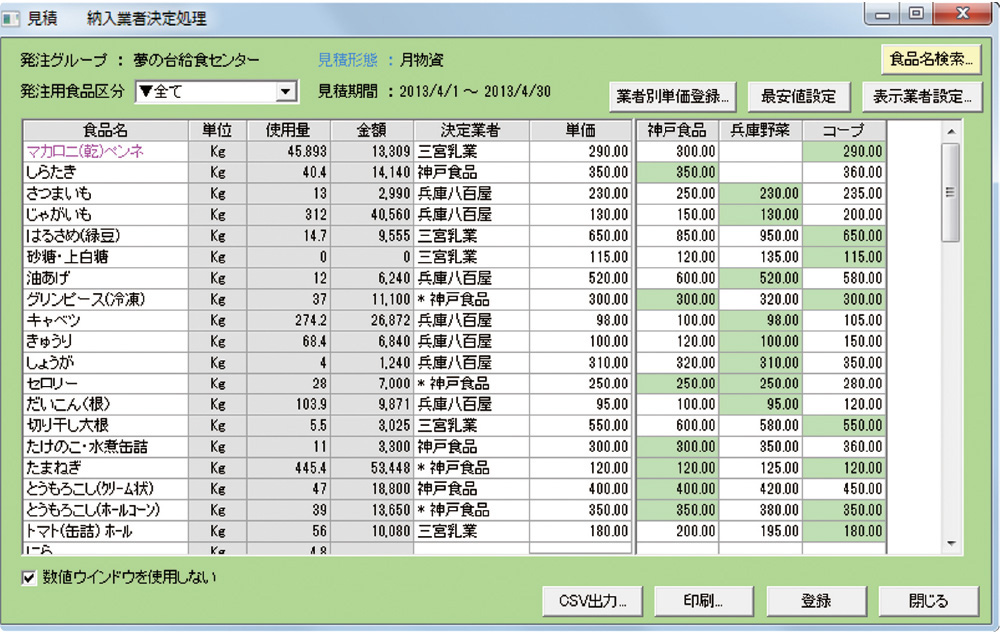The image size is (1000, 632).
Task: Click scrollbar up arrow in table
Action: point(950,131)
